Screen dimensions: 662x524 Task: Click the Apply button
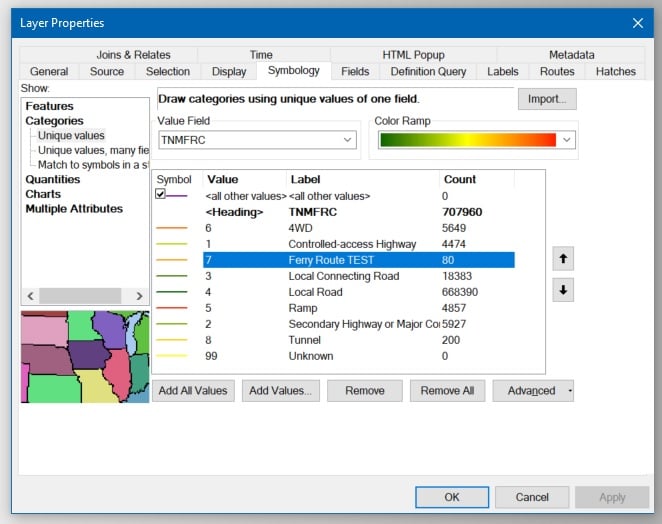(x=612, y=497)
